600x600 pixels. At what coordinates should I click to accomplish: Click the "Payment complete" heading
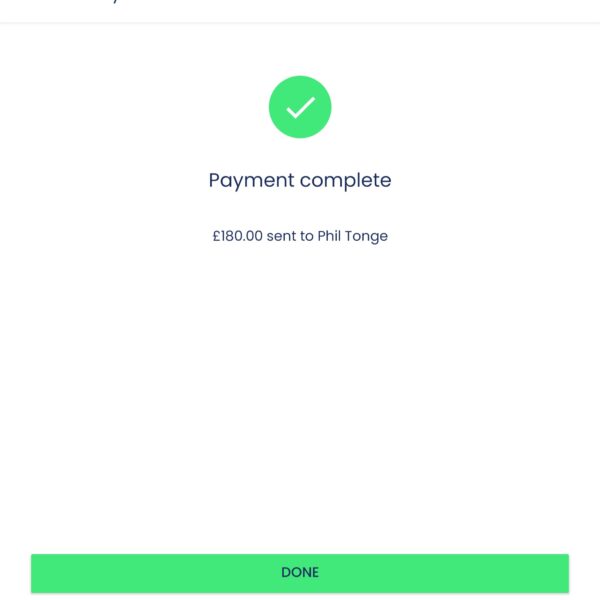point(300,181)
